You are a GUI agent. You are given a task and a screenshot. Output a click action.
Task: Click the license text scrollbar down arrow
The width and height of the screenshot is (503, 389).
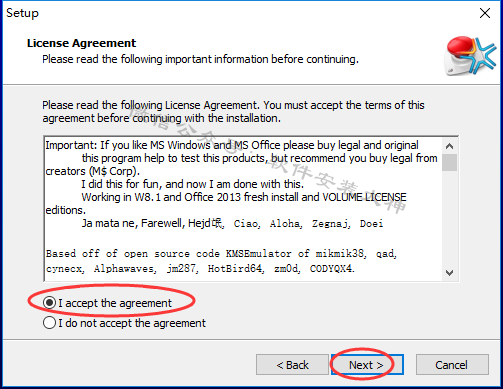(x=449, y=273)
